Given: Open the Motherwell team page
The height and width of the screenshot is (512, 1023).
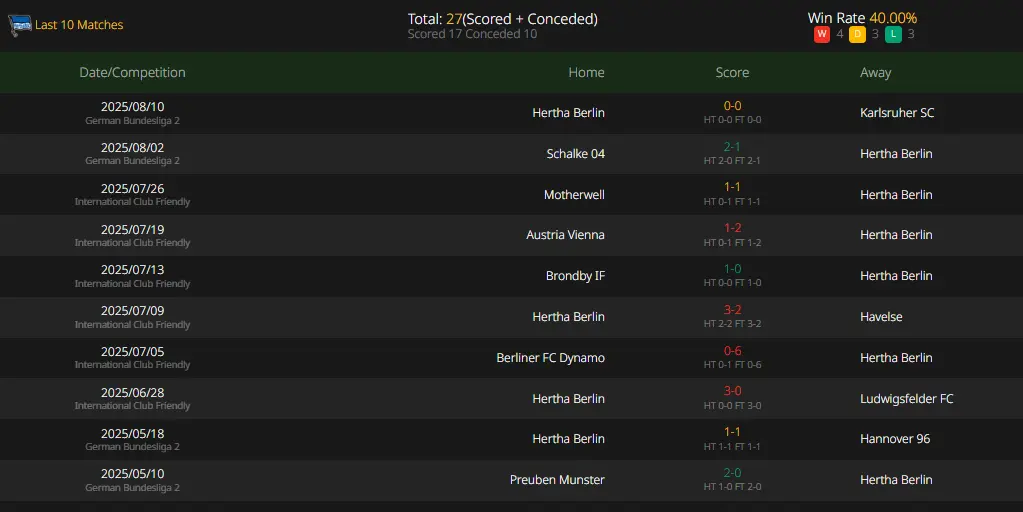Looking at the screenshot, I should coord(574,195).
